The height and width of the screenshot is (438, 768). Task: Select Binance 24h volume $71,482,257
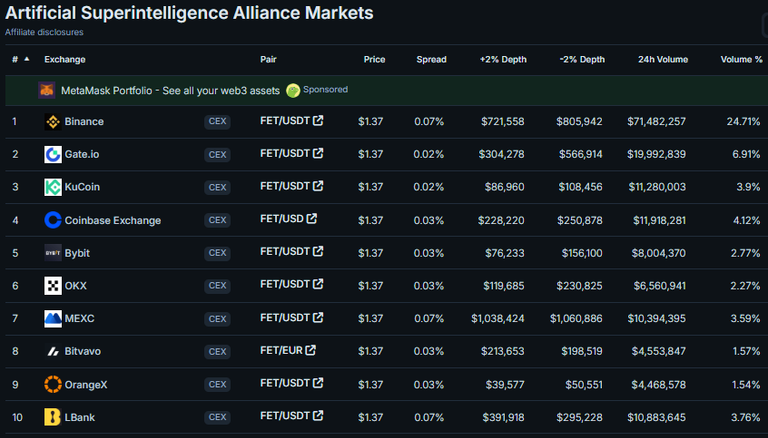(656, 122)
